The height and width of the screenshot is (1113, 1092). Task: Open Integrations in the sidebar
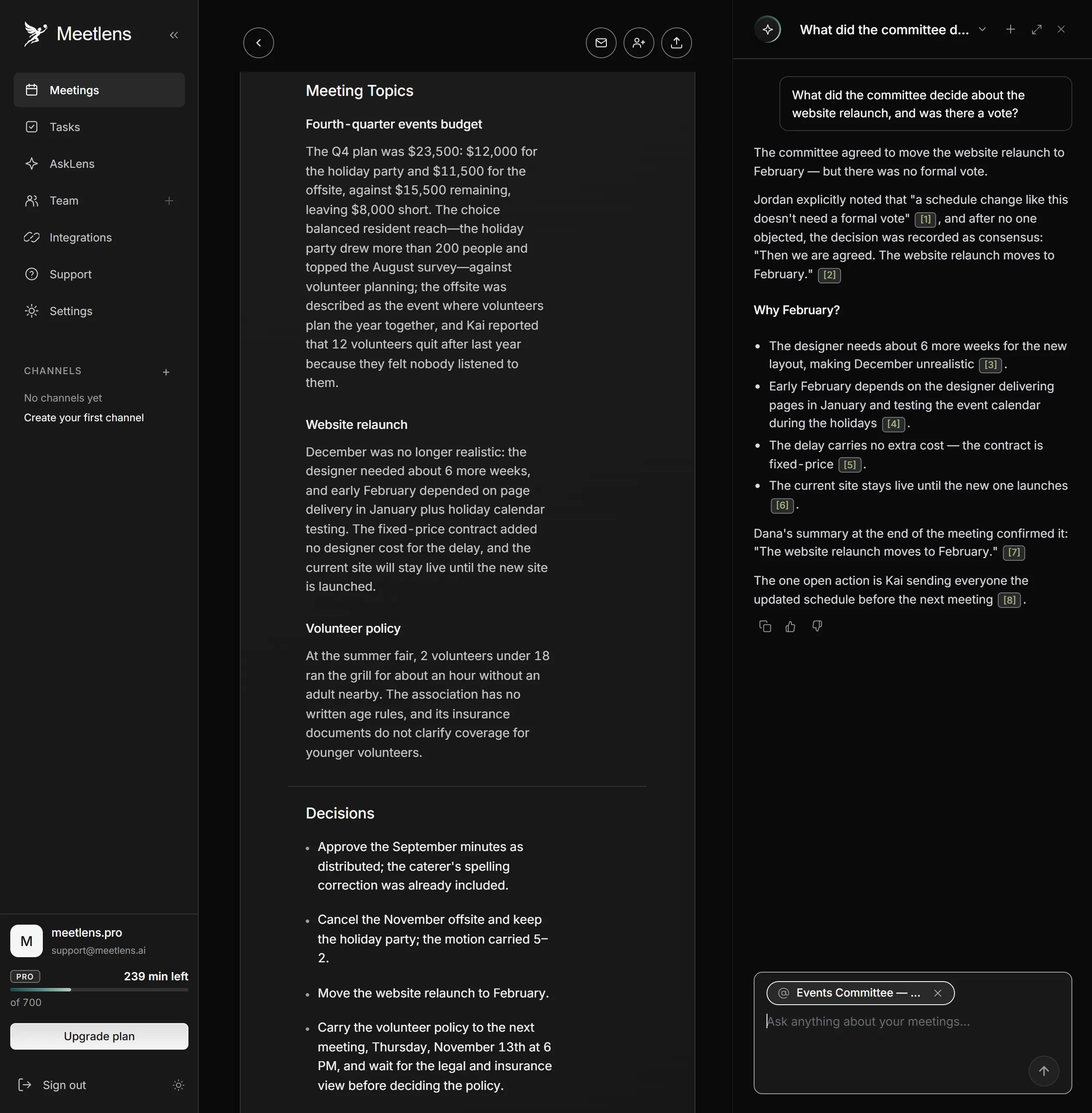point(99,238)
